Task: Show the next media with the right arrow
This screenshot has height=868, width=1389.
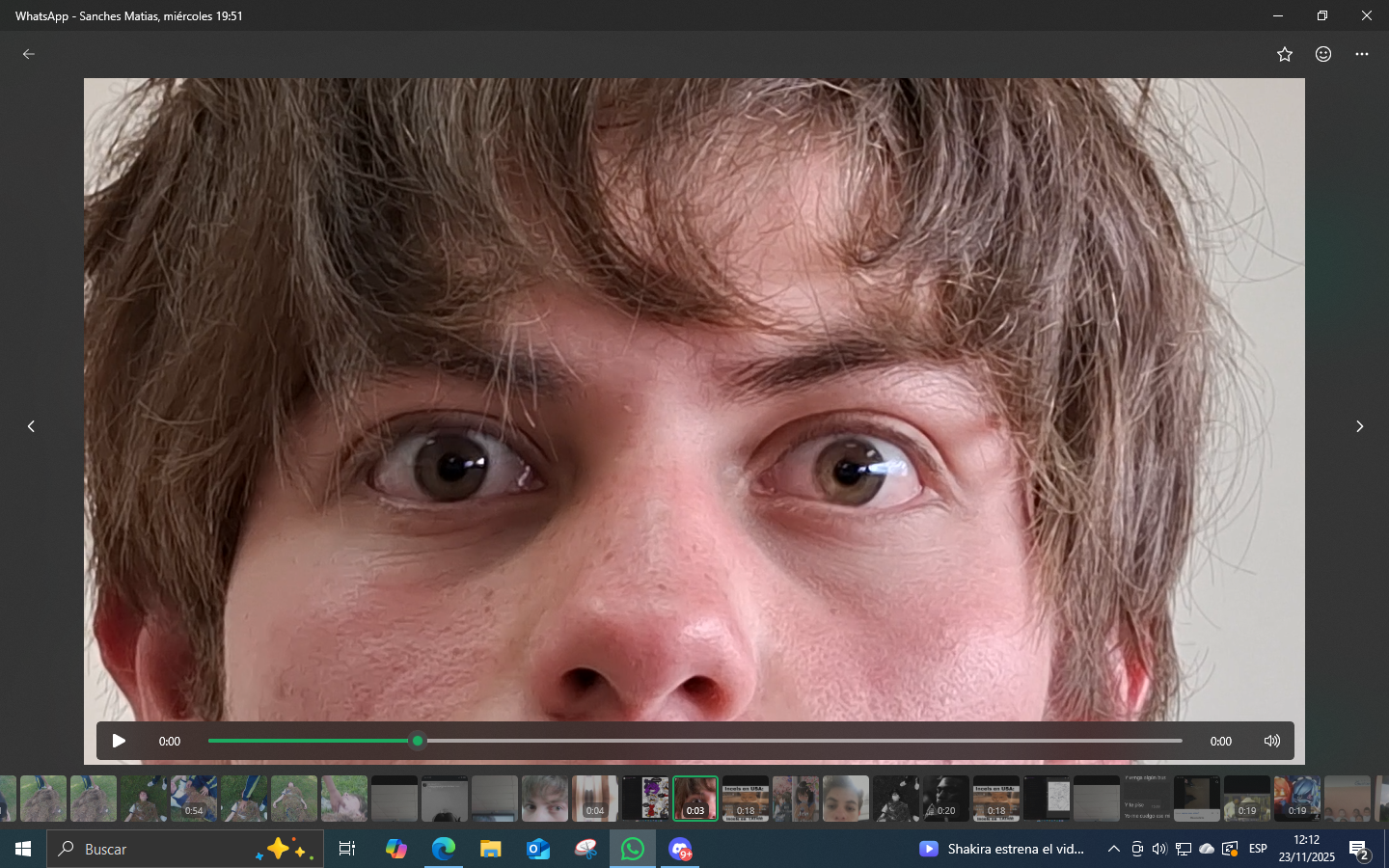Action: pos(1359,426)
